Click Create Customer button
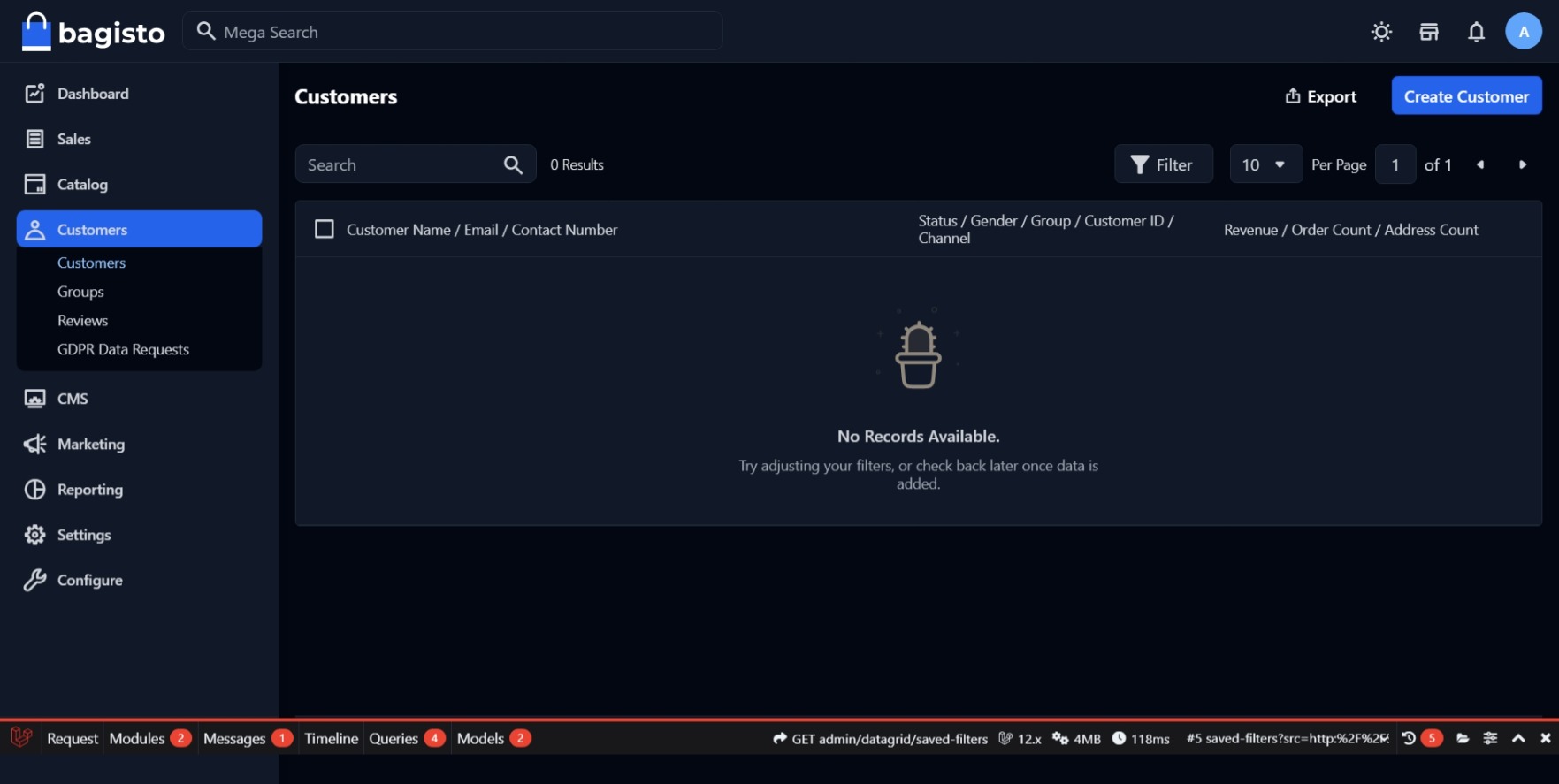1559x784 pixels. coord(1466,95)
